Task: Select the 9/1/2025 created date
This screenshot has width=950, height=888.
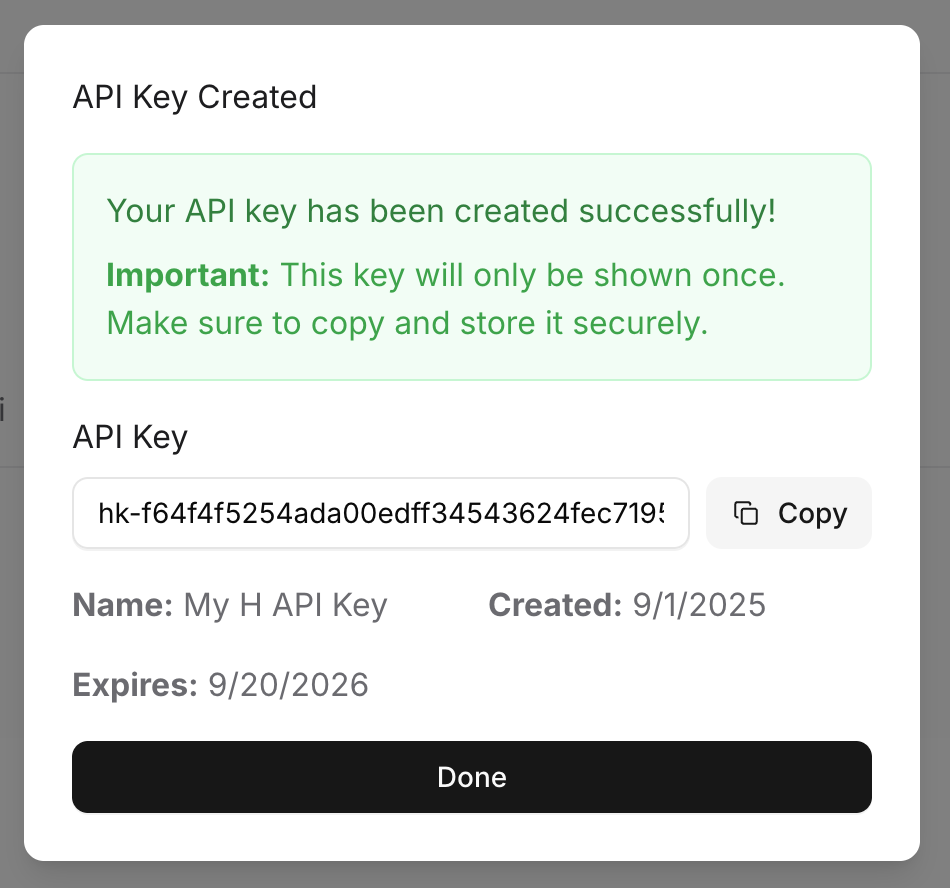Action: click(699, 605)
